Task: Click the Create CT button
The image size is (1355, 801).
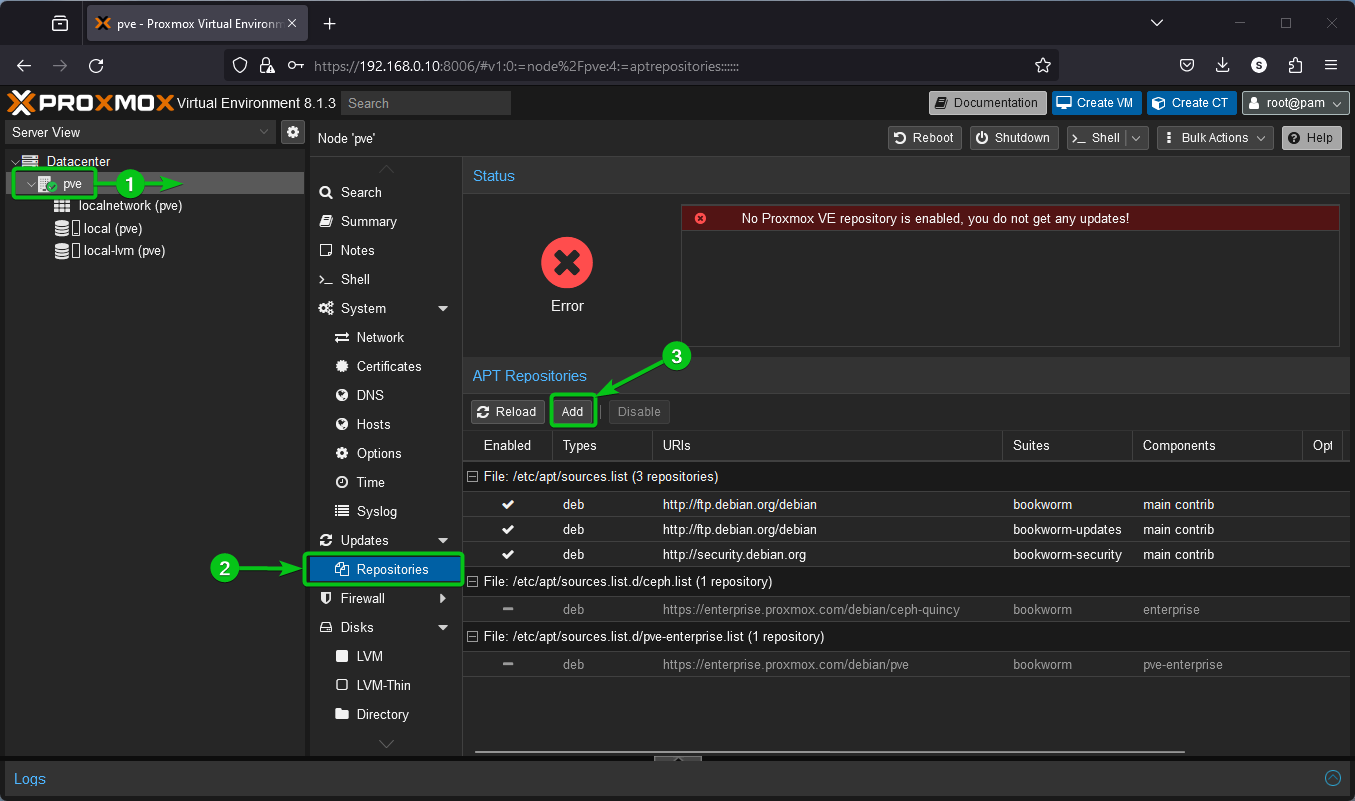Action: tap(1191, 103)
